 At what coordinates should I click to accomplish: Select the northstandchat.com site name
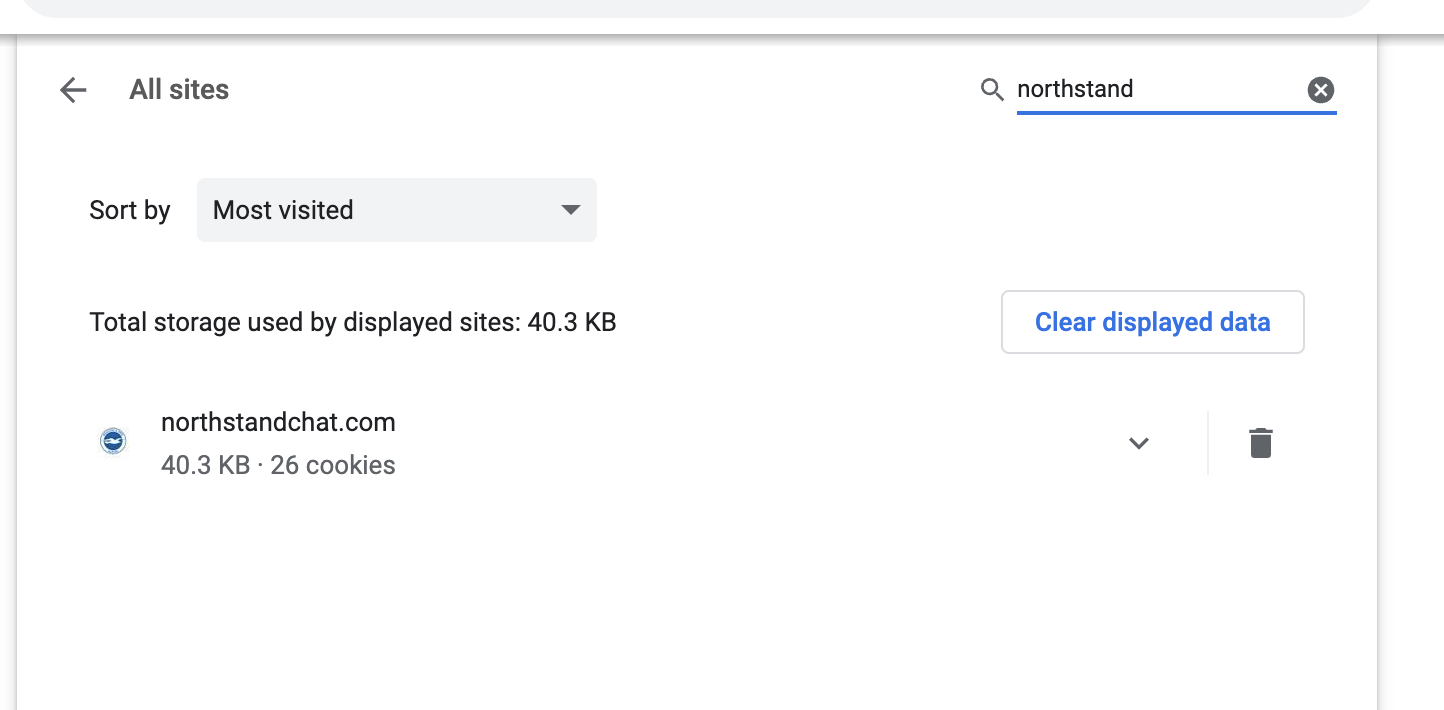point(278,422)
